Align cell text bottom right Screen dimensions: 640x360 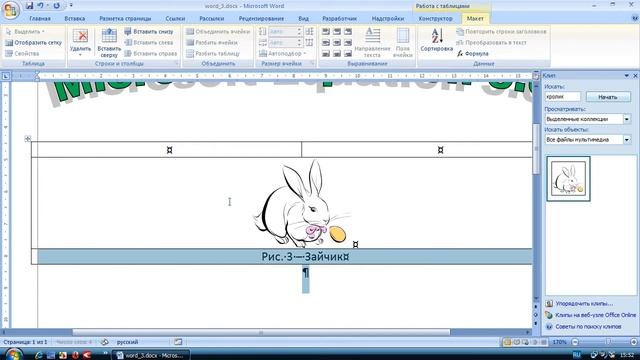[348, 53]
